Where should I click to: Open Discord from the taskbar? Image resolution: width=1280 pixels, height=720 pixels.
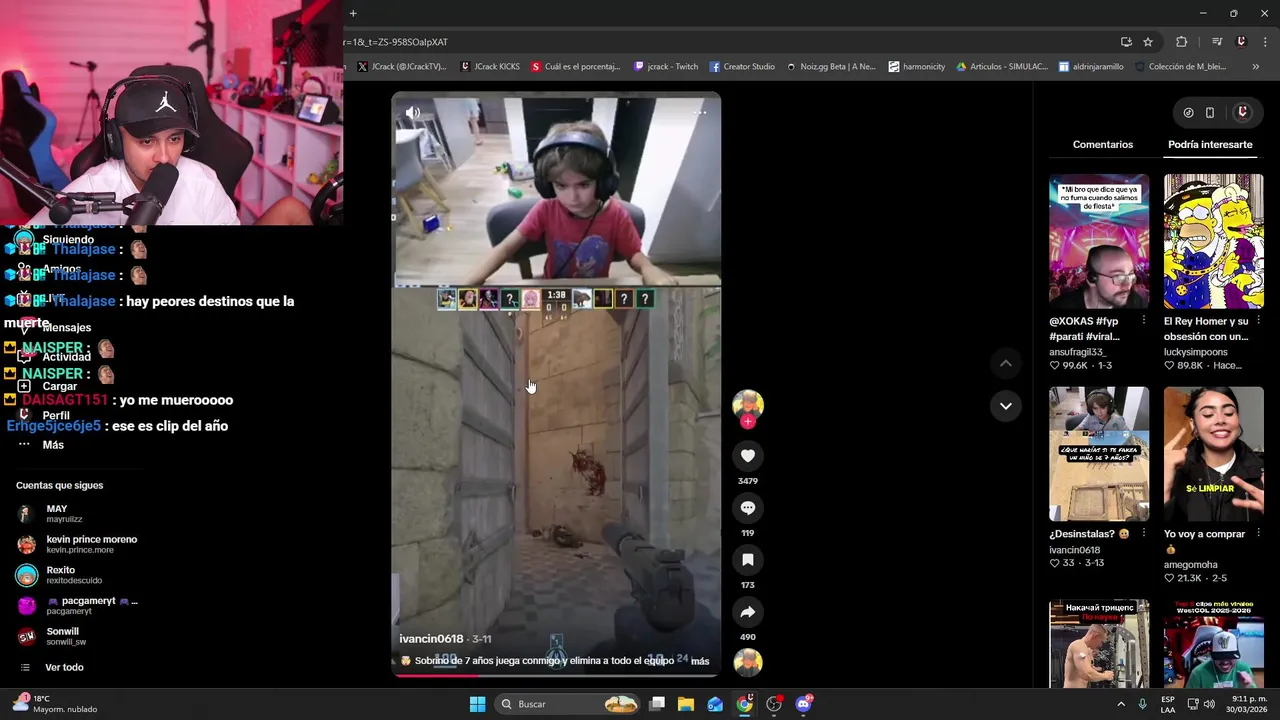803,704
